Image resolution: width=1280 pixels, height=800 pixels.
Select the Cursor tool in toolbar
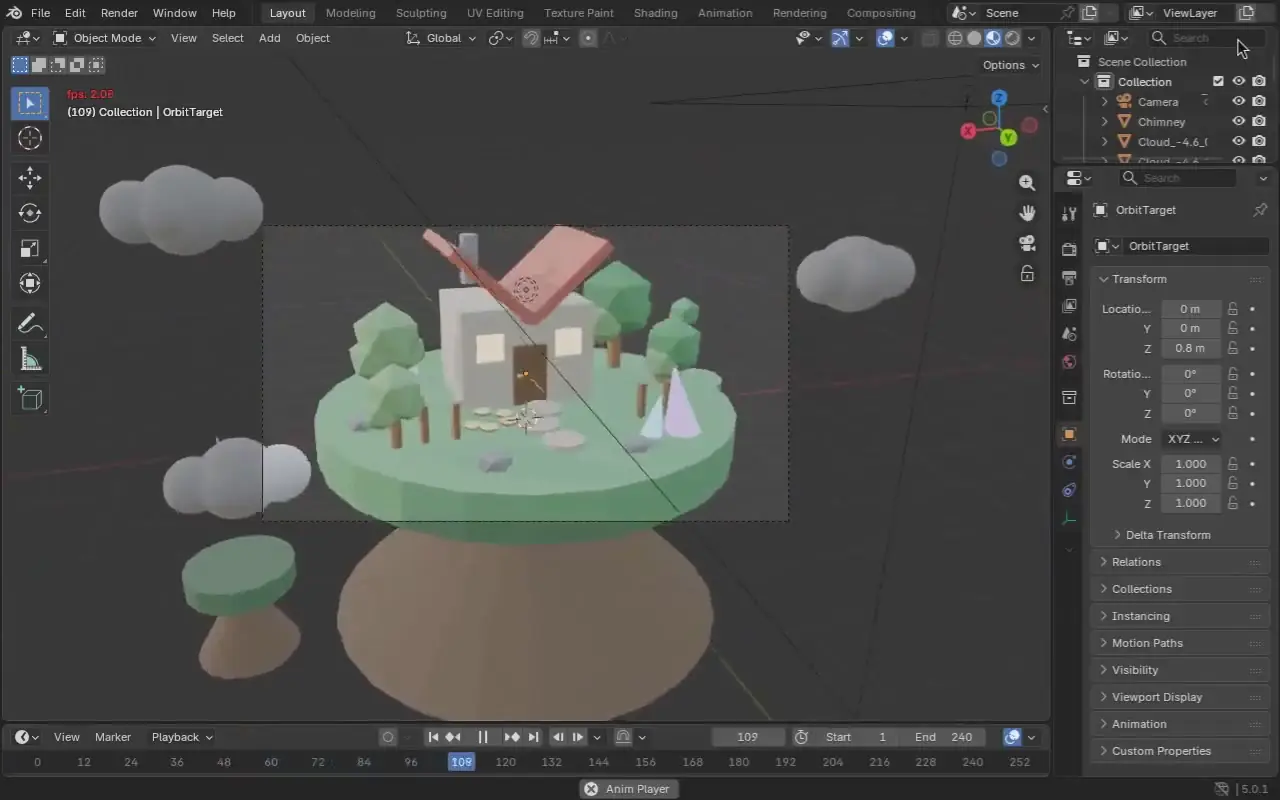click(x=30, y=139)
